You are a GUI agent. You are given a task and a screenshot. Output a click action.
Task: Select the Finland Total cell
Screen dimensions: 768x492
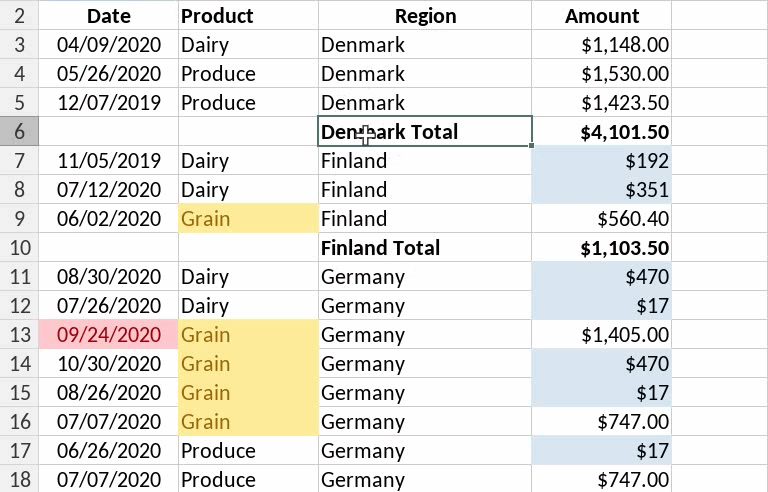(x=425, y=248)
